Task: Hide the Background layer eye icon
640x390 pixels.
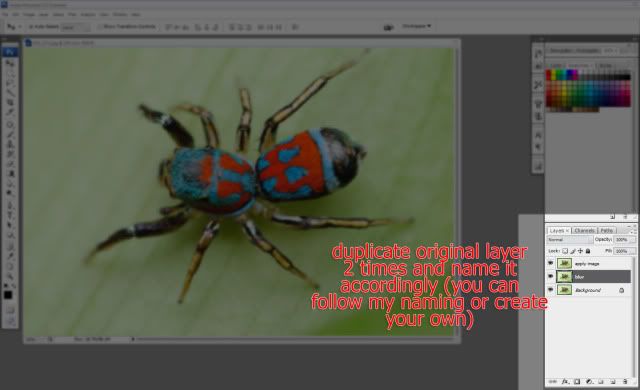Action: (550, 290)
